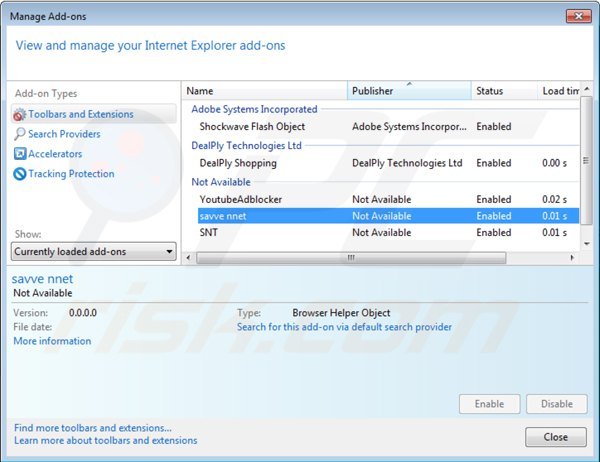
Task: Sort the list by Status column
Action: tap(504, 91)
